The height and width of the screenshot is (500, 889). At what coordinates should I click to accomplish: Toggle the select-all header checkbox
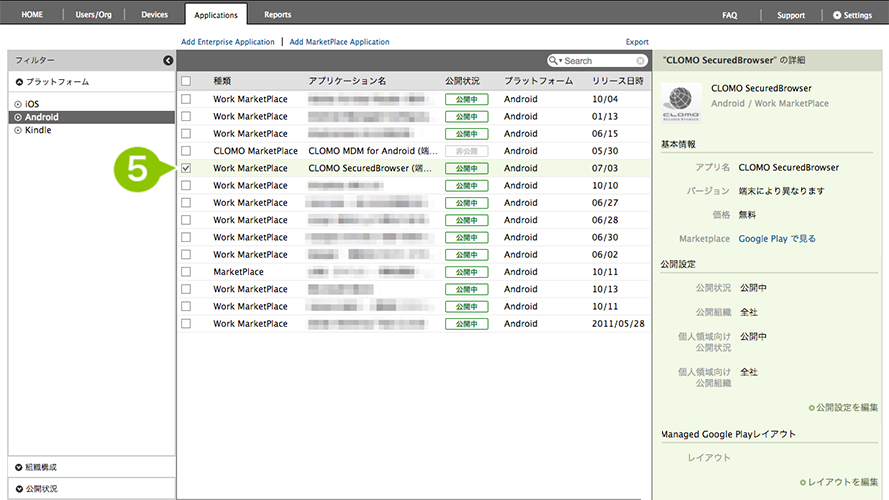coord(186,81)
